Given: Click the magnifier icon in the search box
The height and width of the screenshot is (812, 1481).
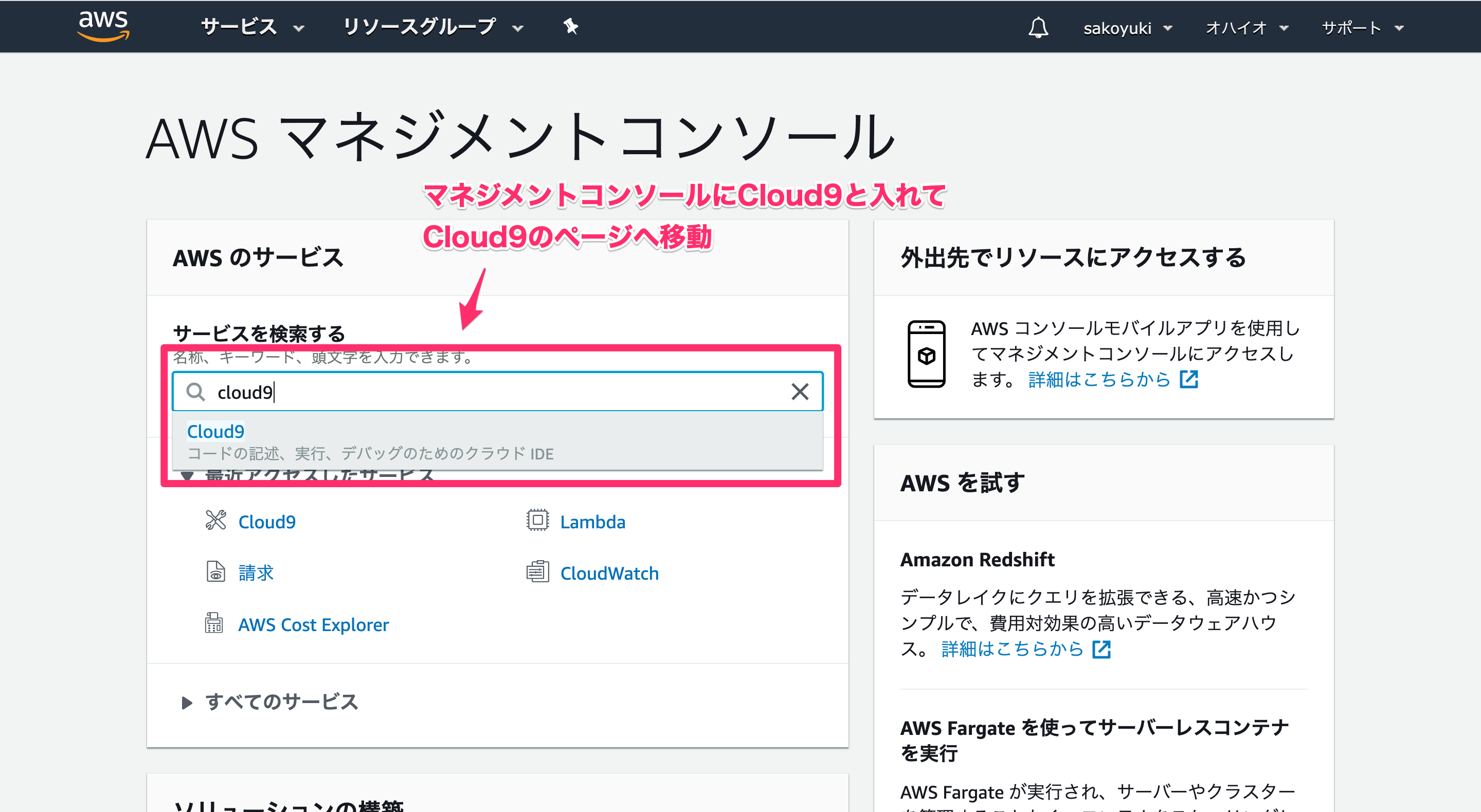Looking at the screenshot, I should point(195,392).
